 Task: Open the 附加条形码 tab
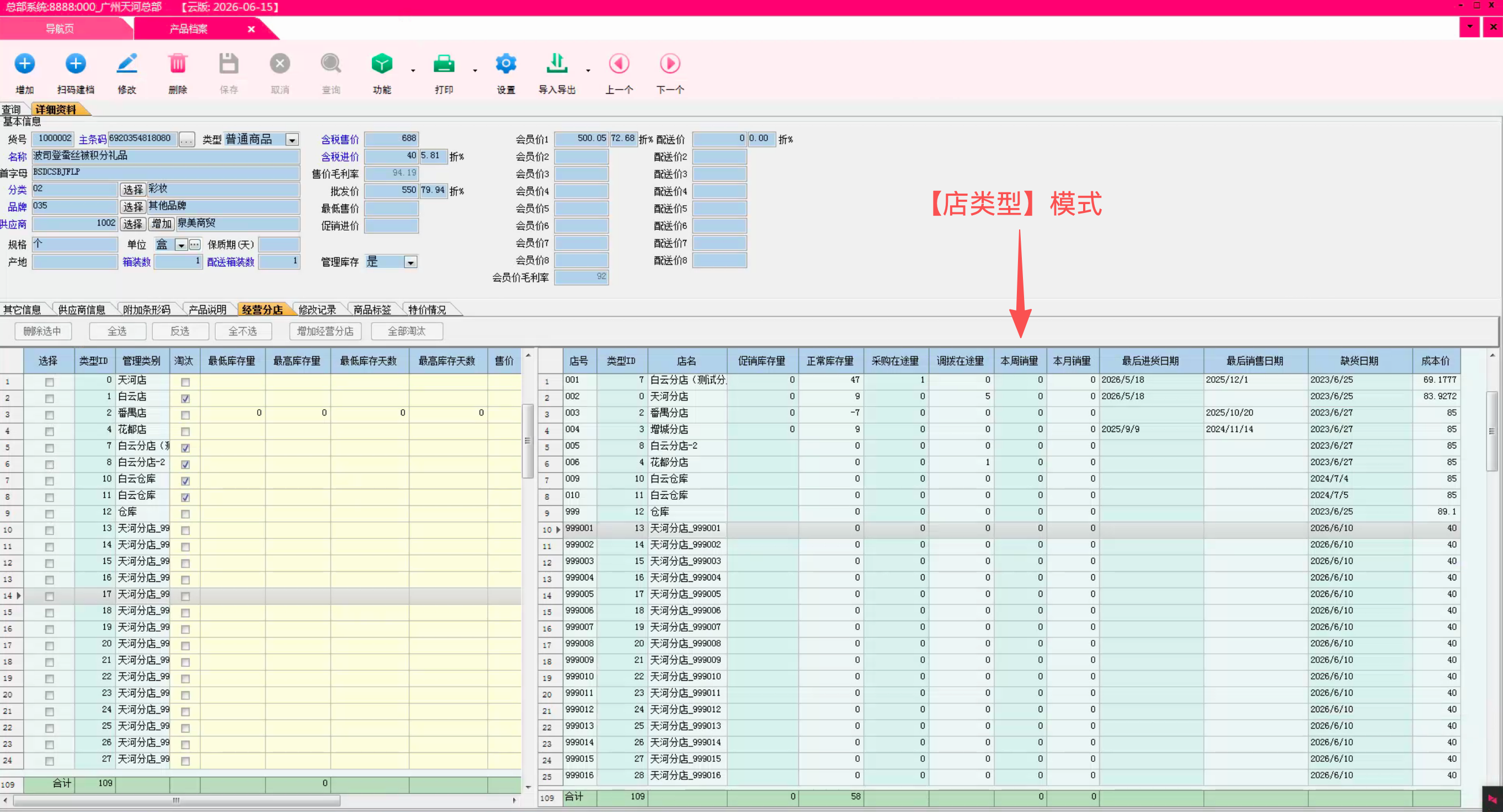146,310
